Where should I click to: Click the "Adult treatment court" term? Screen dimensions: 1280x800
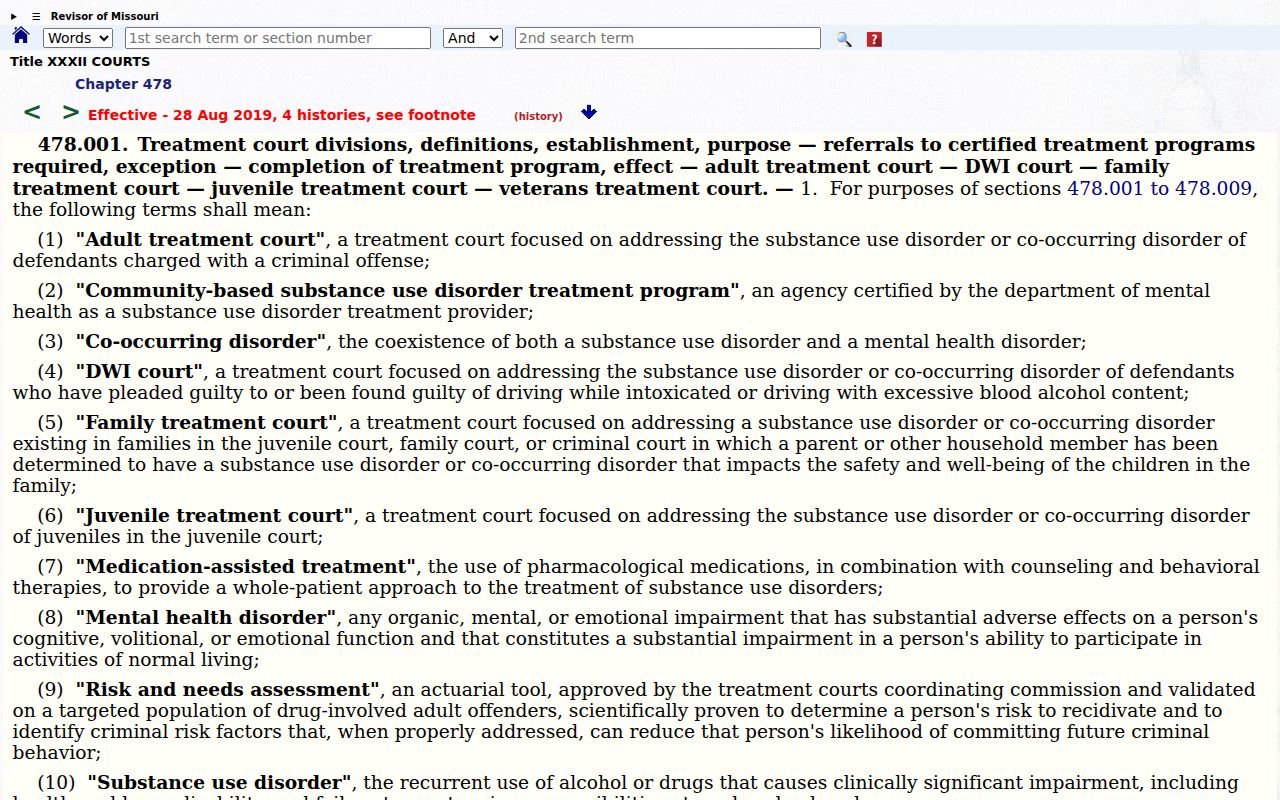[201, 239]
